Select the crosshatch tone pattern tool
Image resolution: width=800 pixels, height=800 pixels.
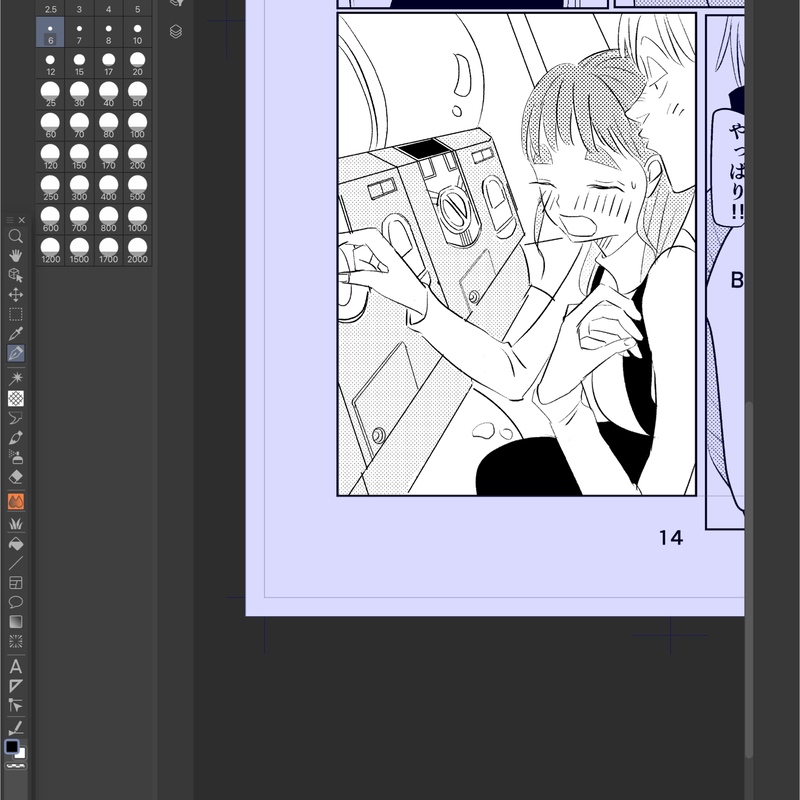click(x=16, y=398)
